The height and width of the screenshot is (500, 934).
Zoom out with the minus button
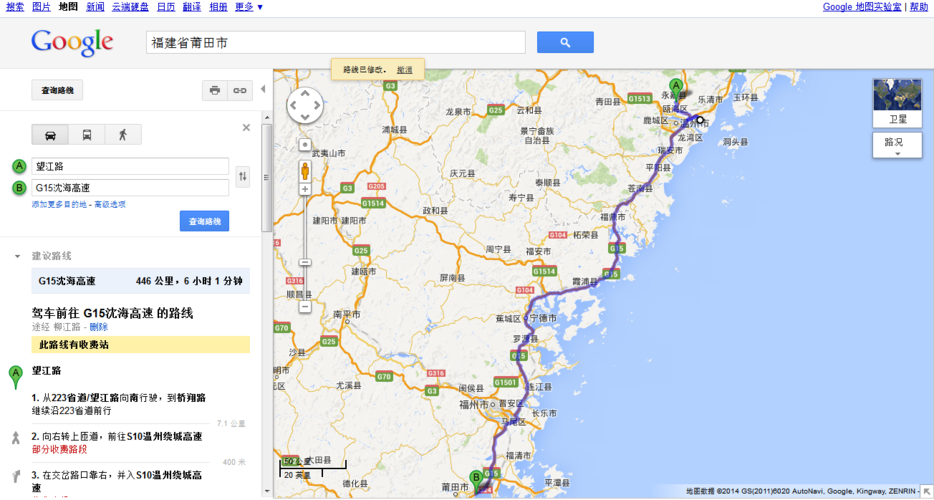(x=305, y=307)
